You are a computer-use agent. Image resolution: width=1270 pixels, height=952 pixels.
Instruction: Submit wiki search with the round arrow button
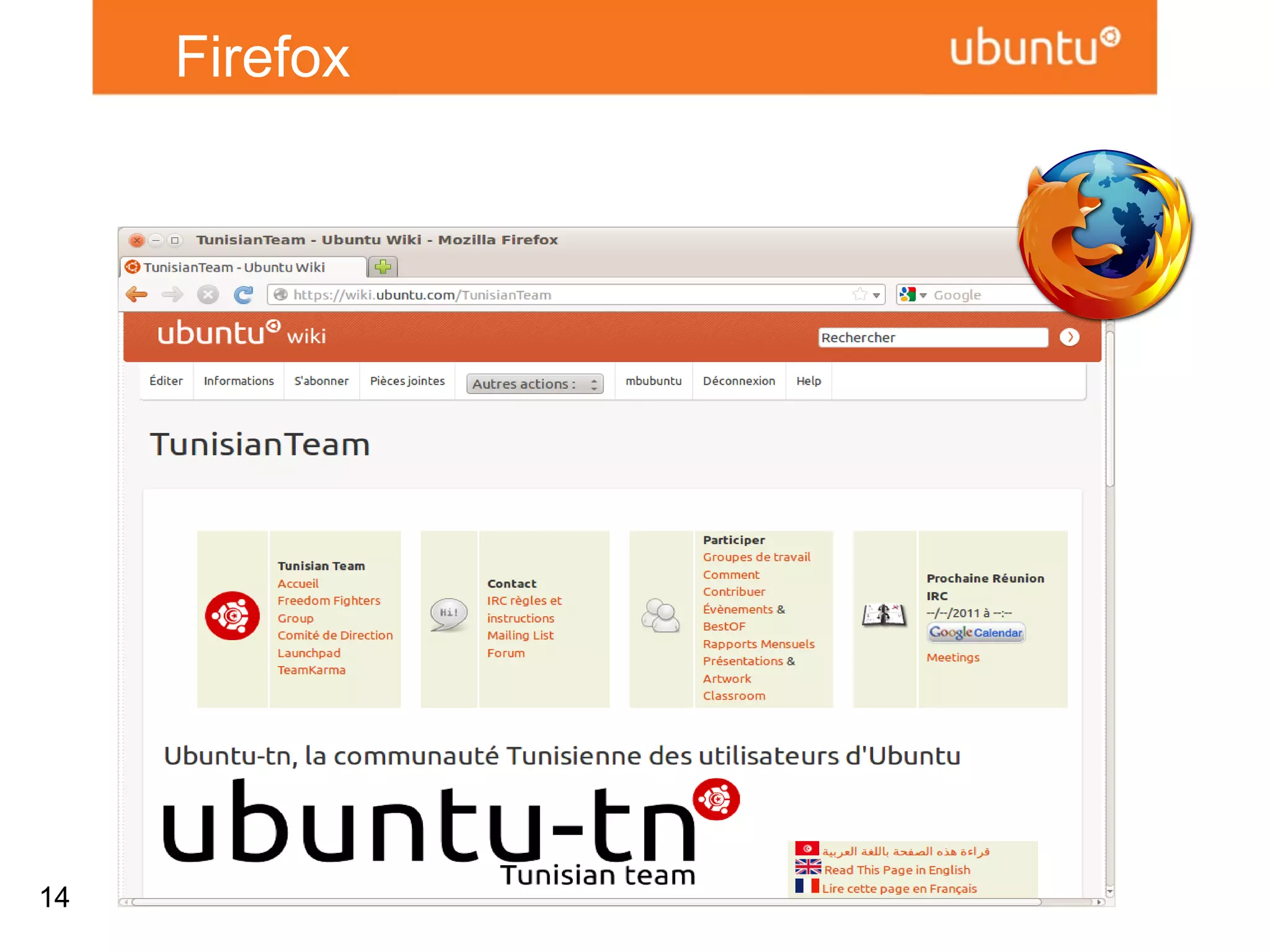(1069, 337)
